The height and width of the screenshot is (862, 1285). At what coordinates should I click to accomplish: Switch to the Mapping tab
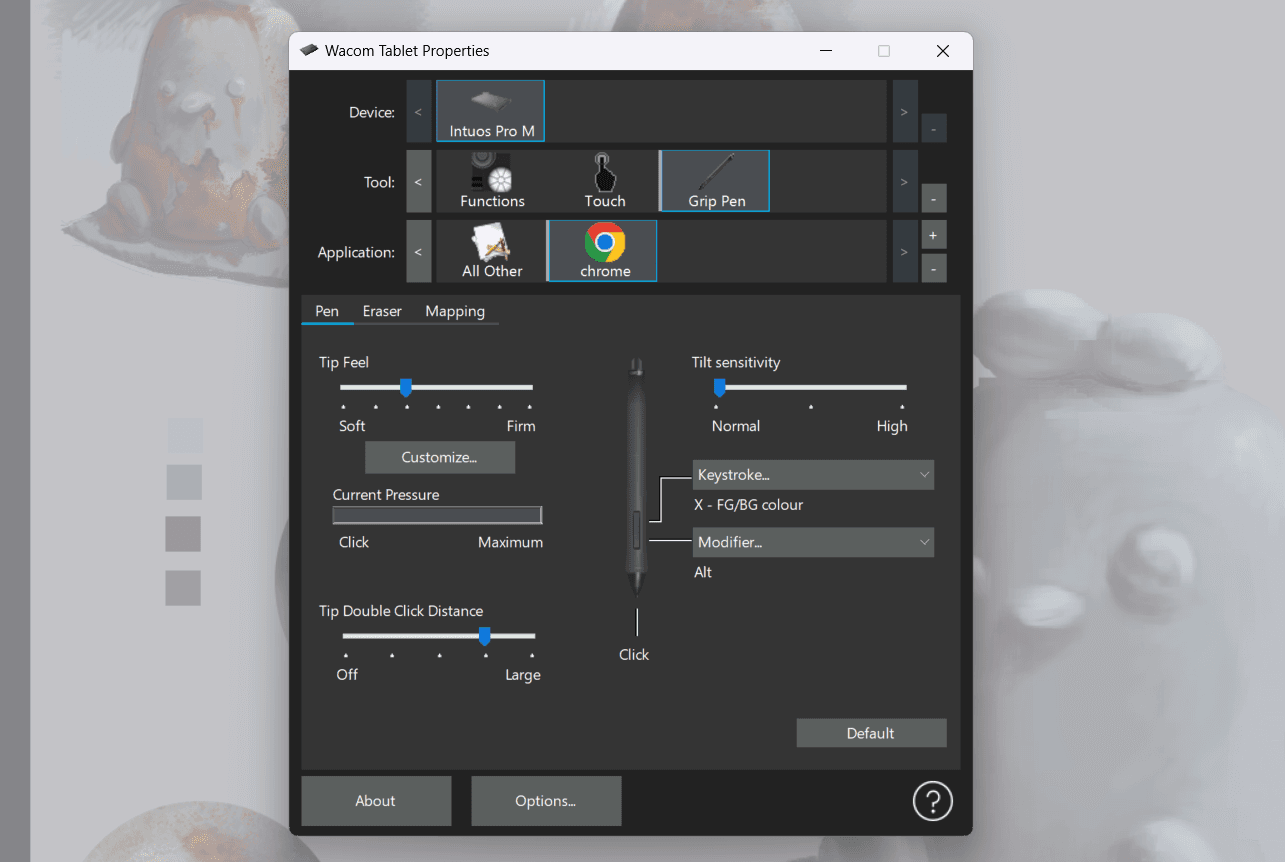[455, 311]
